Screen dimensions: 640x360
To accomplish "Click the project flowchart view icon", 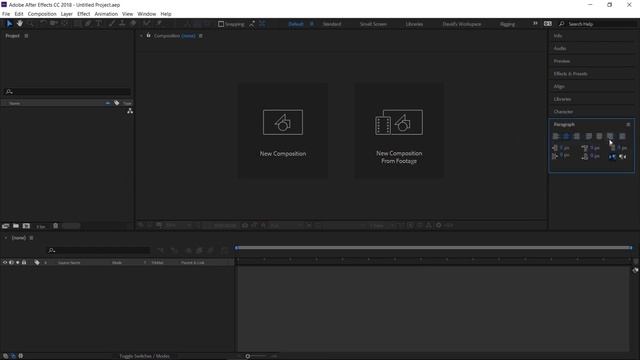I will pyautogui.click(x=130, y=111).
